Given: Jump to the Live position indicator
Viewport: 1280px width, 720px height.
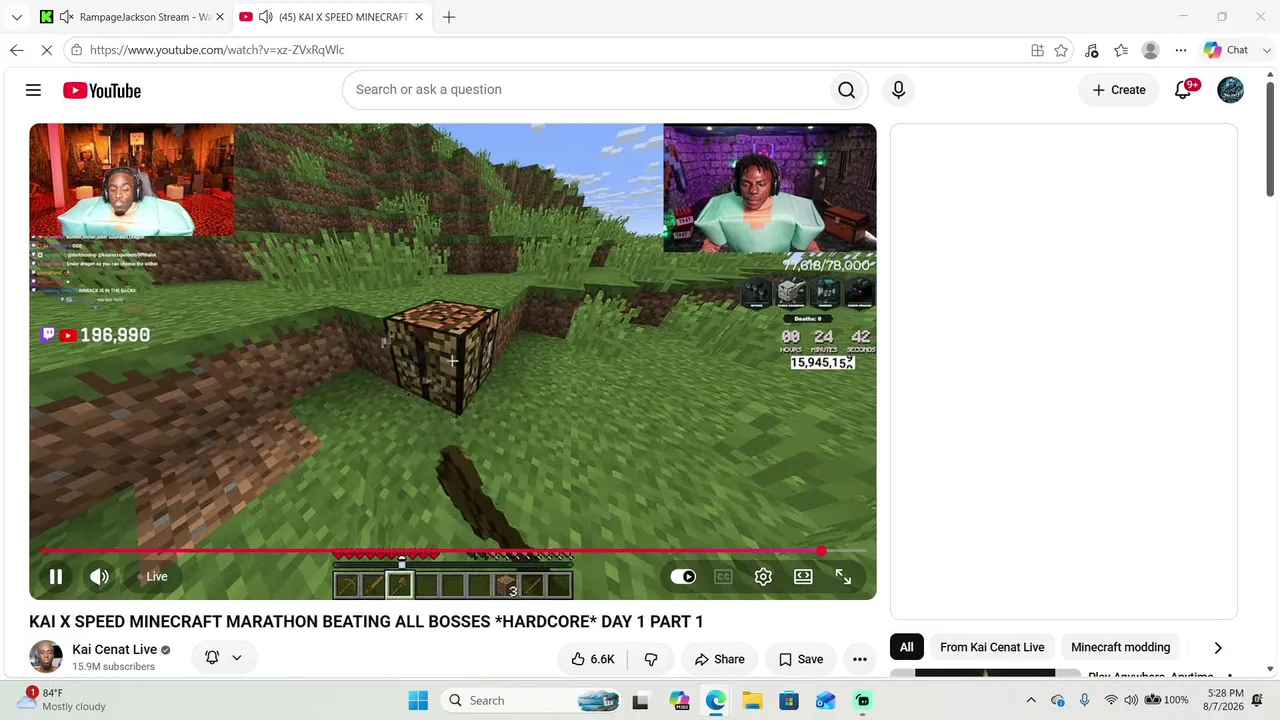Looking at the screenshot, I should pos(153,577).
